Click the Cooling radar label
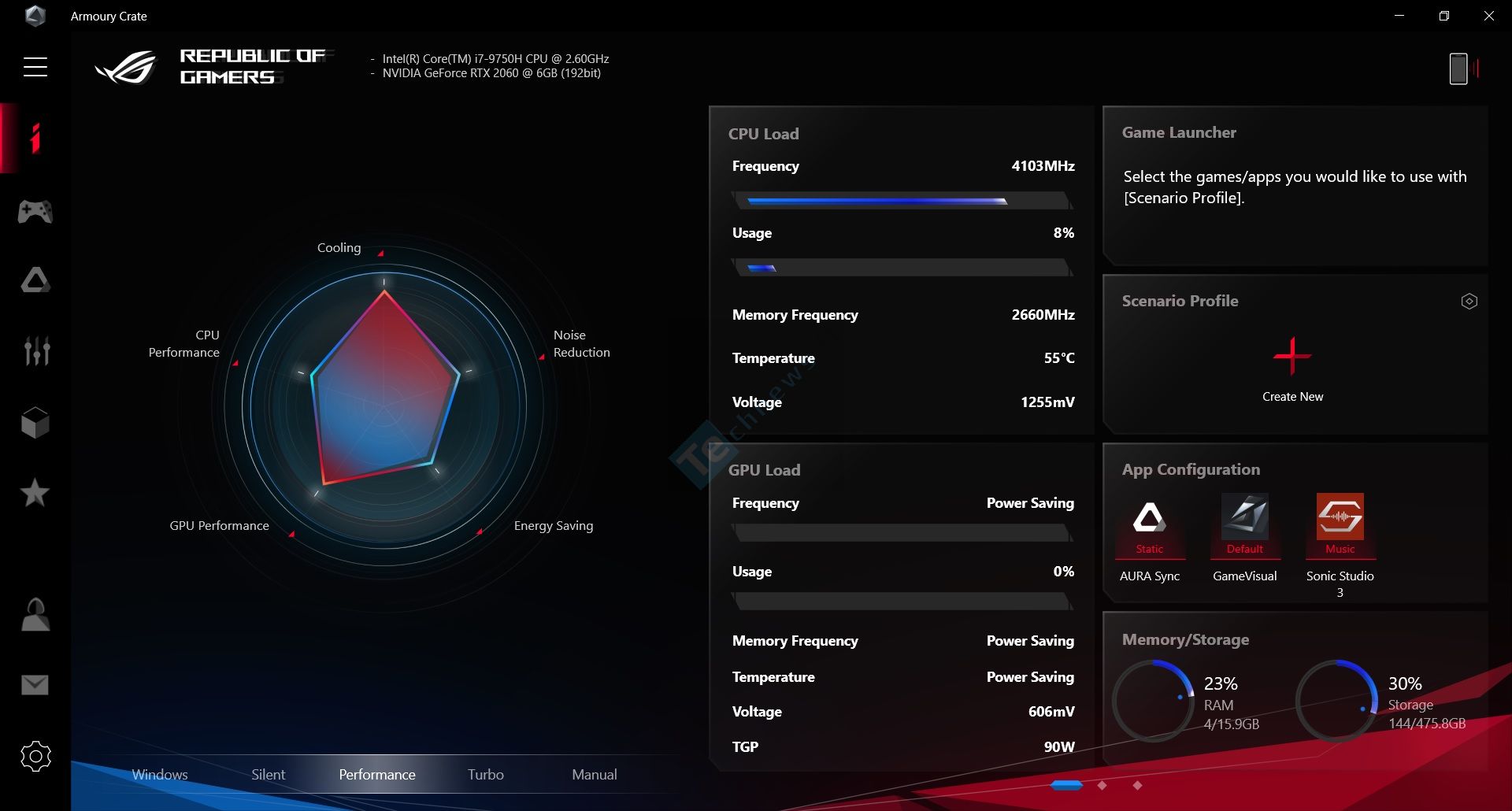The image size is (1512, 811). [x=339, y=248]
